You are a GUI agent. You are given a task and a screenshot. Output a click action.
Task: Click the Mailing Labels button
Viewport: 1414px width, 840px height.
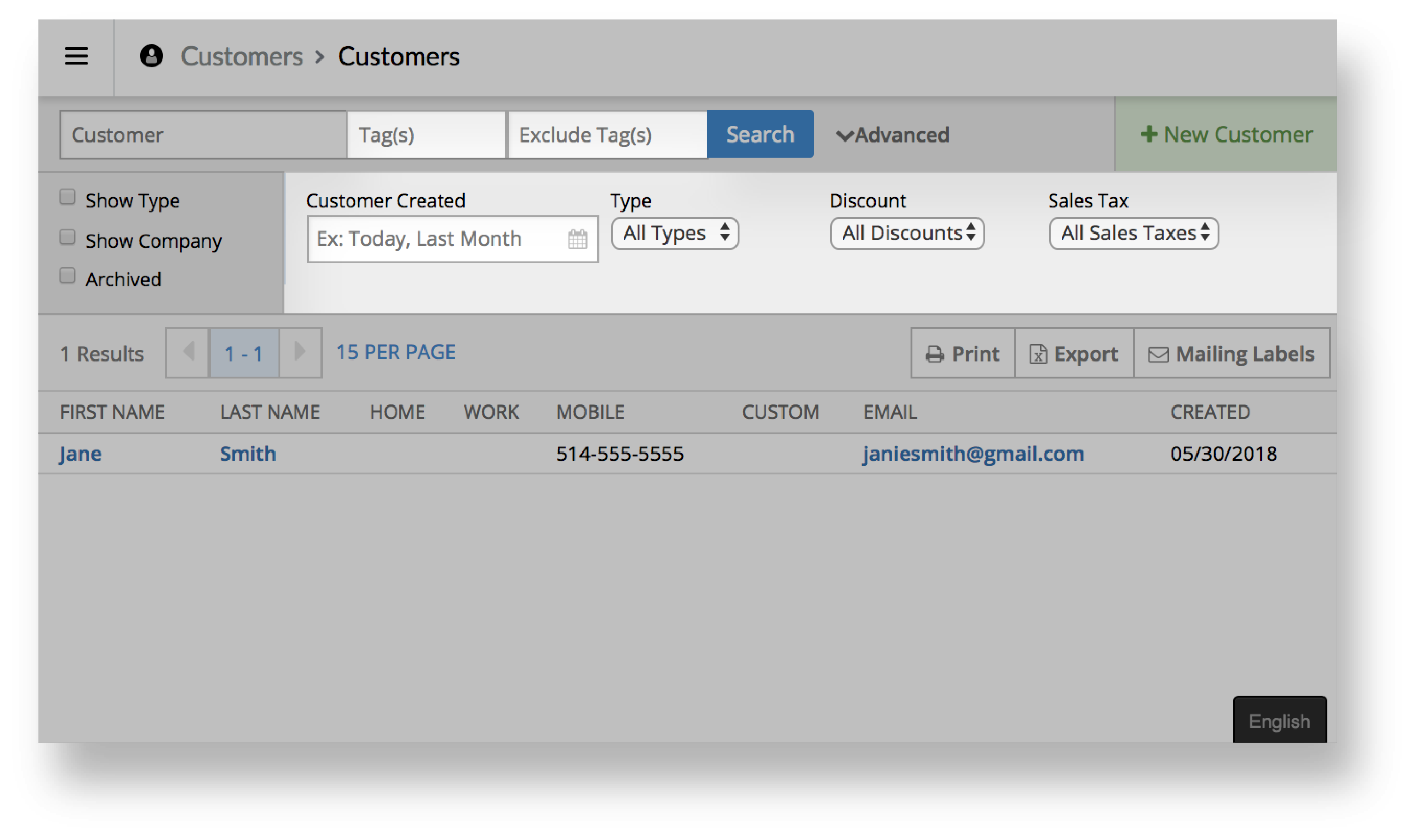pyautogui.click(x=1232, y=353)
